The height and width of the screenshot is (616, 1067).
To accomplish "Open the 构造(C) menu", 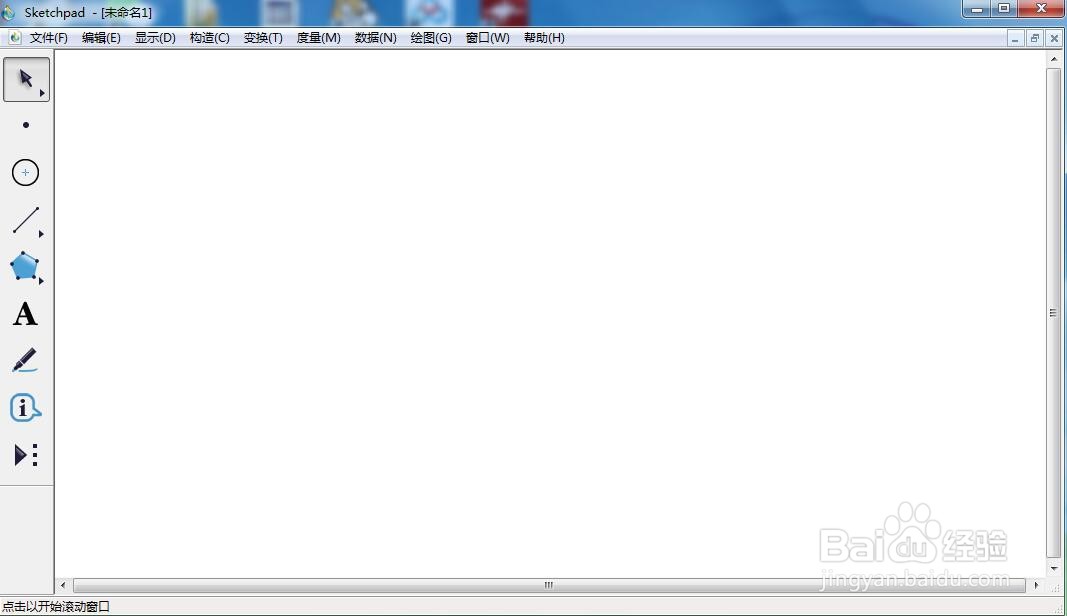I will point(210,38).
